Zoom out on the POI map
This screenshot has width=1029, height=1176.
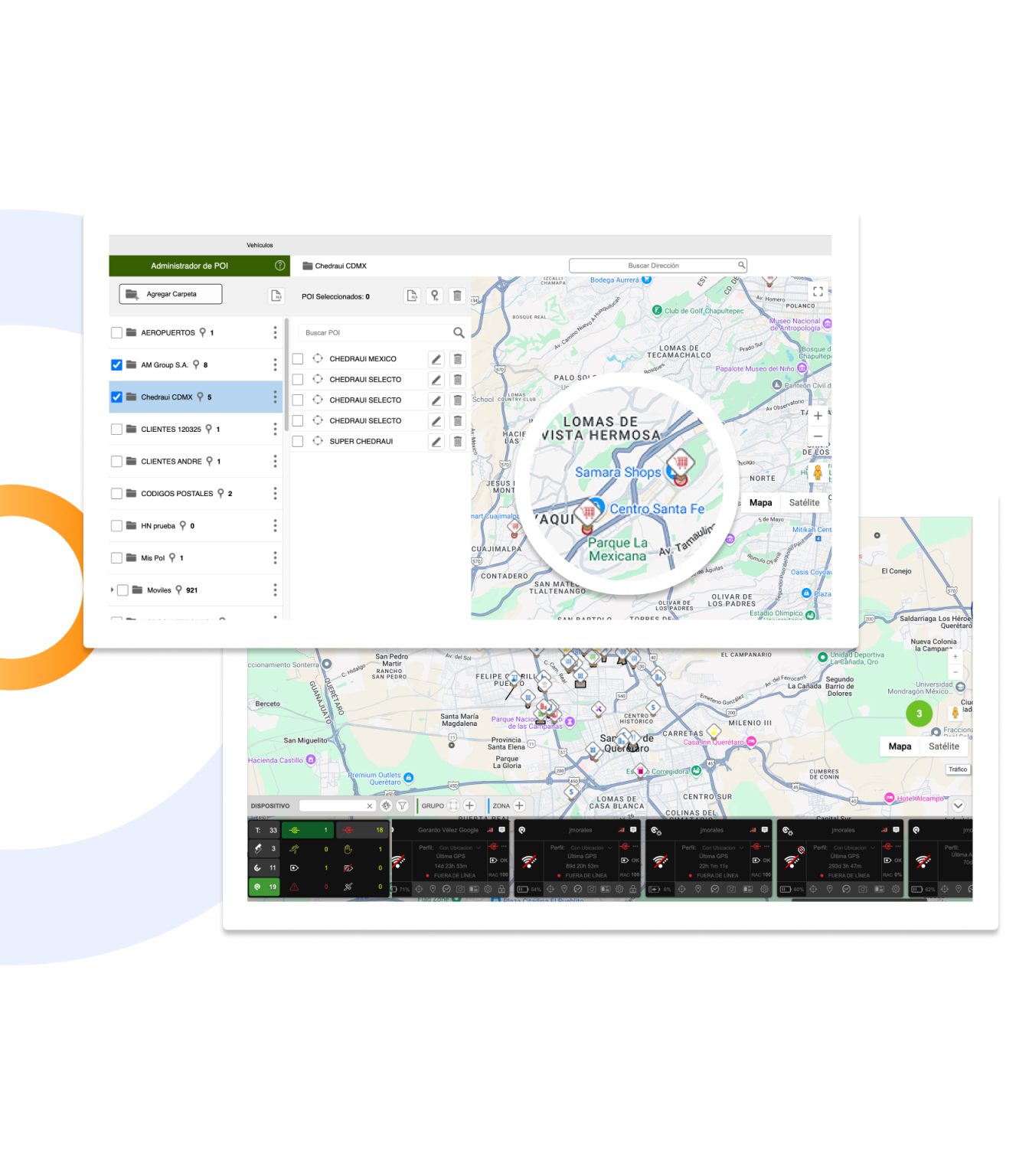click(818, 436)
